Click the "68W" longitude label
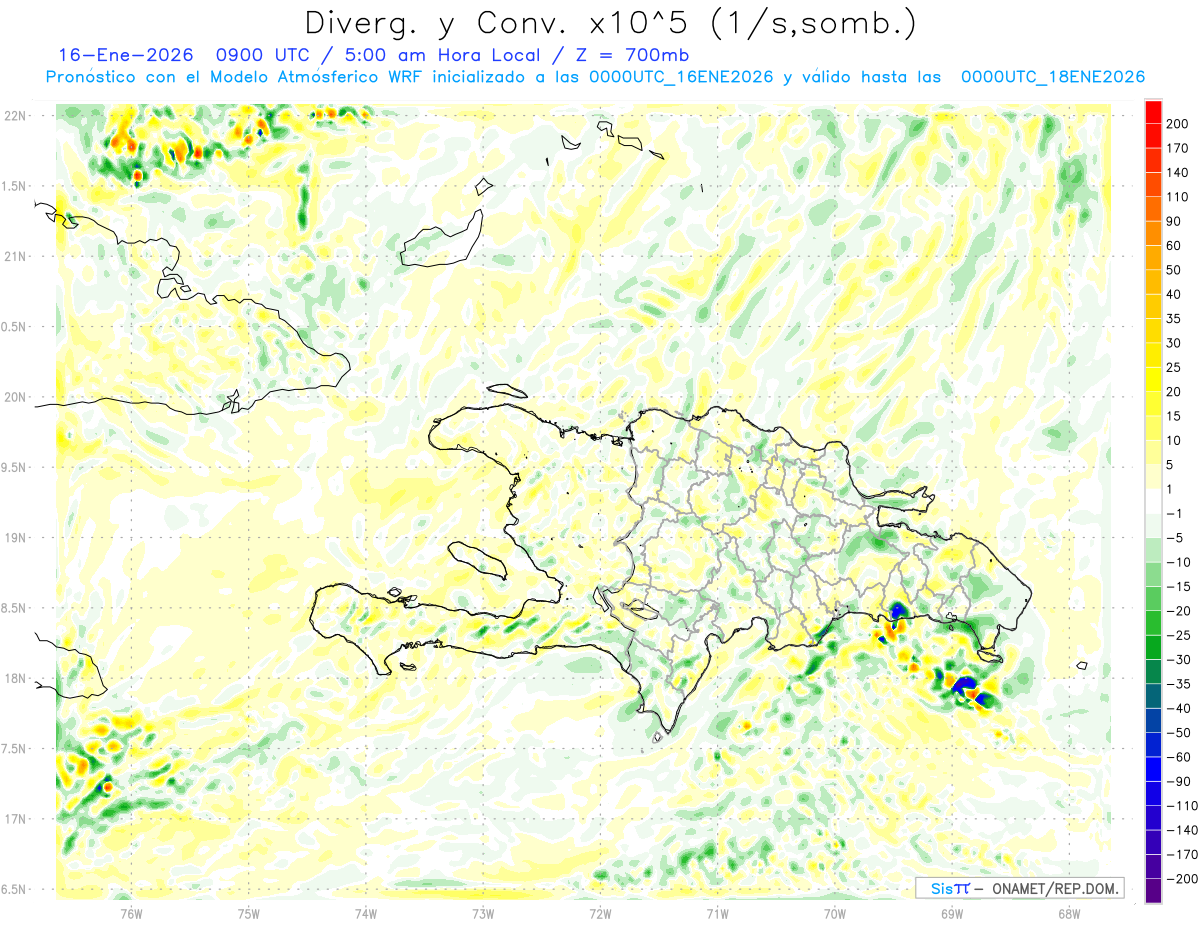The width and height of the screenshot is (1200, 927). tap(1068, 913)
